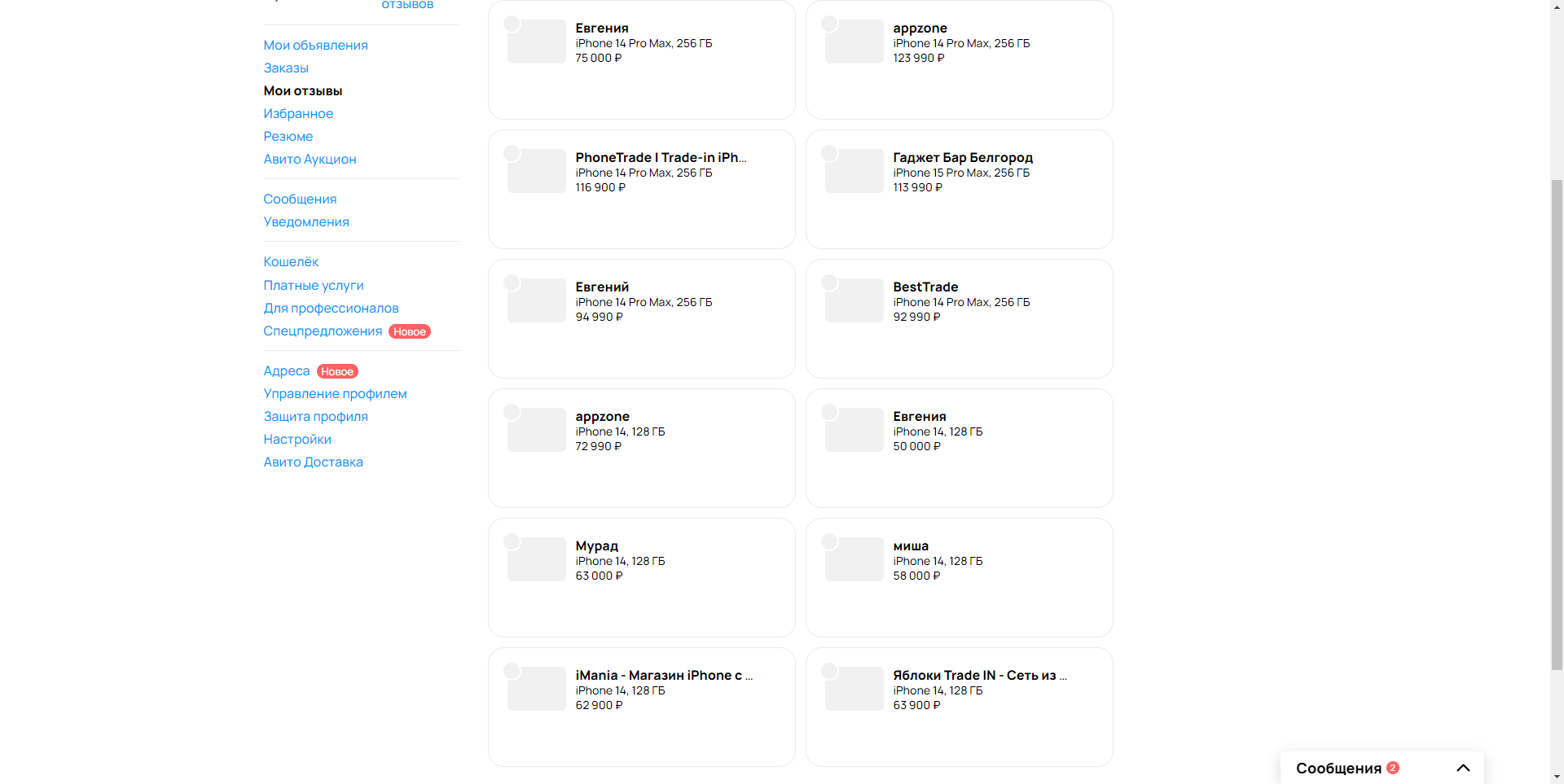Viewport: 1564px width, 784px height.
Task: Click the avatar circle on миша card
Action: 829,541
